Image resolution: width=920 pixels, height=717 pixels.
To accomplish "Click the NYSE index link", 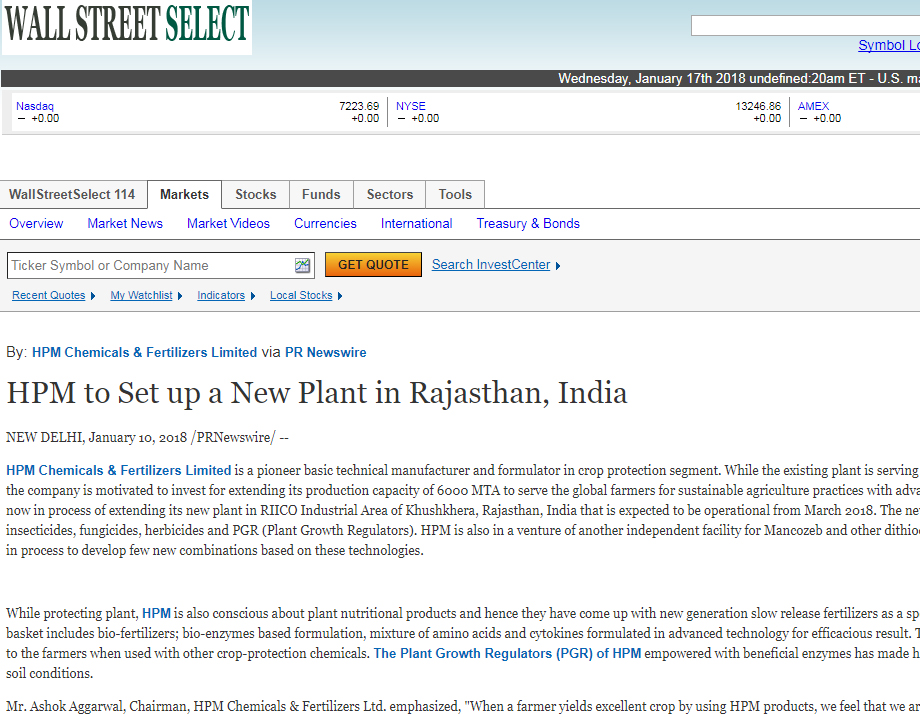I will pyautogui.click(x=411, y=106).
